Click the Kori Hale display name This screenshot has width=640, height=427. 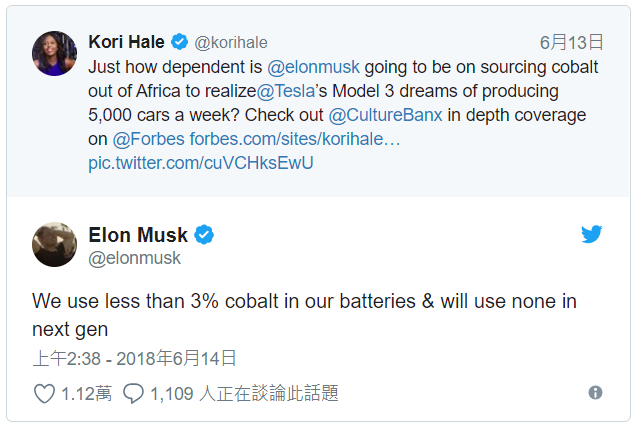click(x=128, y=42)
